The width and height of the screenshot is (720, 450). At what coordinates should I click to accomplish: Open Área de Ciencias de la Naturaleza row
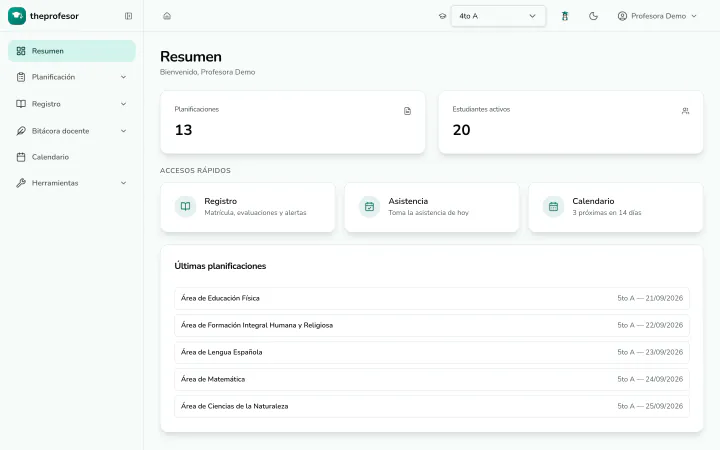click(x=432, y=406)
